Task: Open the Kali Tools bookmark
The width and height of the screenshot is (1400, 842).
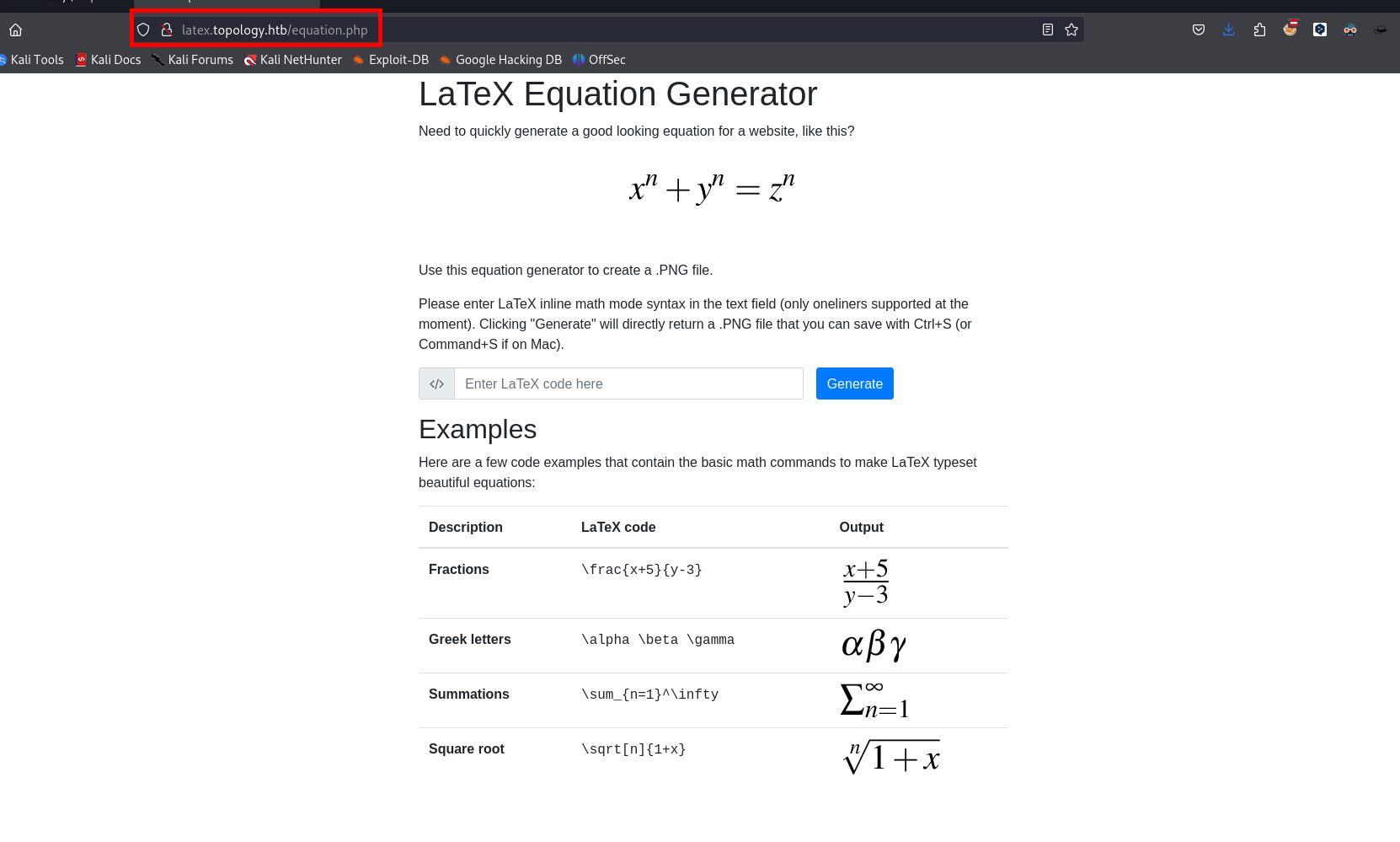Action: point(33,60)
